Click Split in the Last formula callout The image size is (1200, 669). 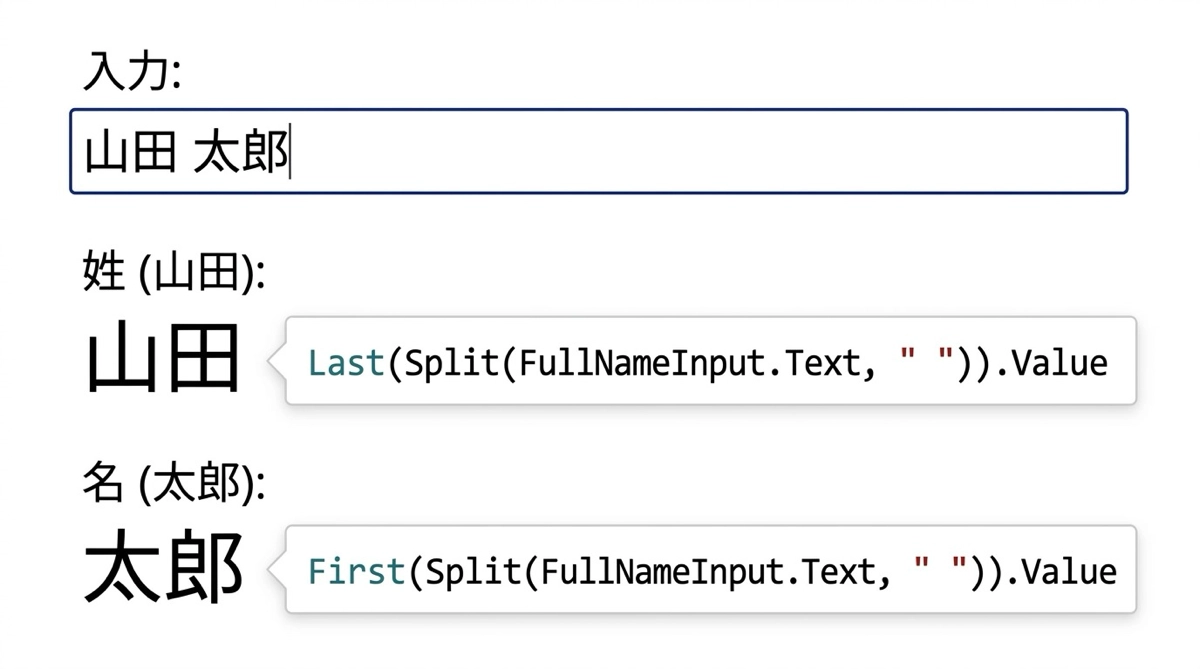point(451,362)
